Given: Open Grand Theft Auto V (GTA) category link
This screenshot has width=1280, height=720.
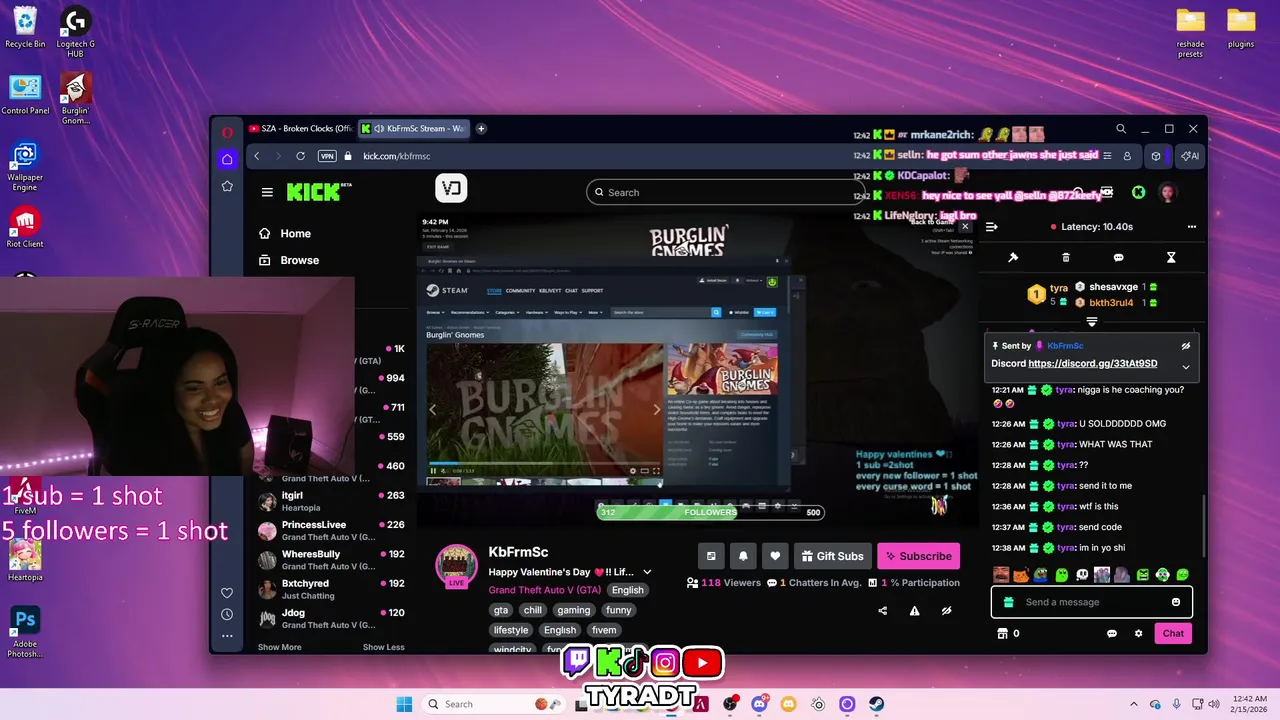Looking at the screenshot, I should [545, 590].
